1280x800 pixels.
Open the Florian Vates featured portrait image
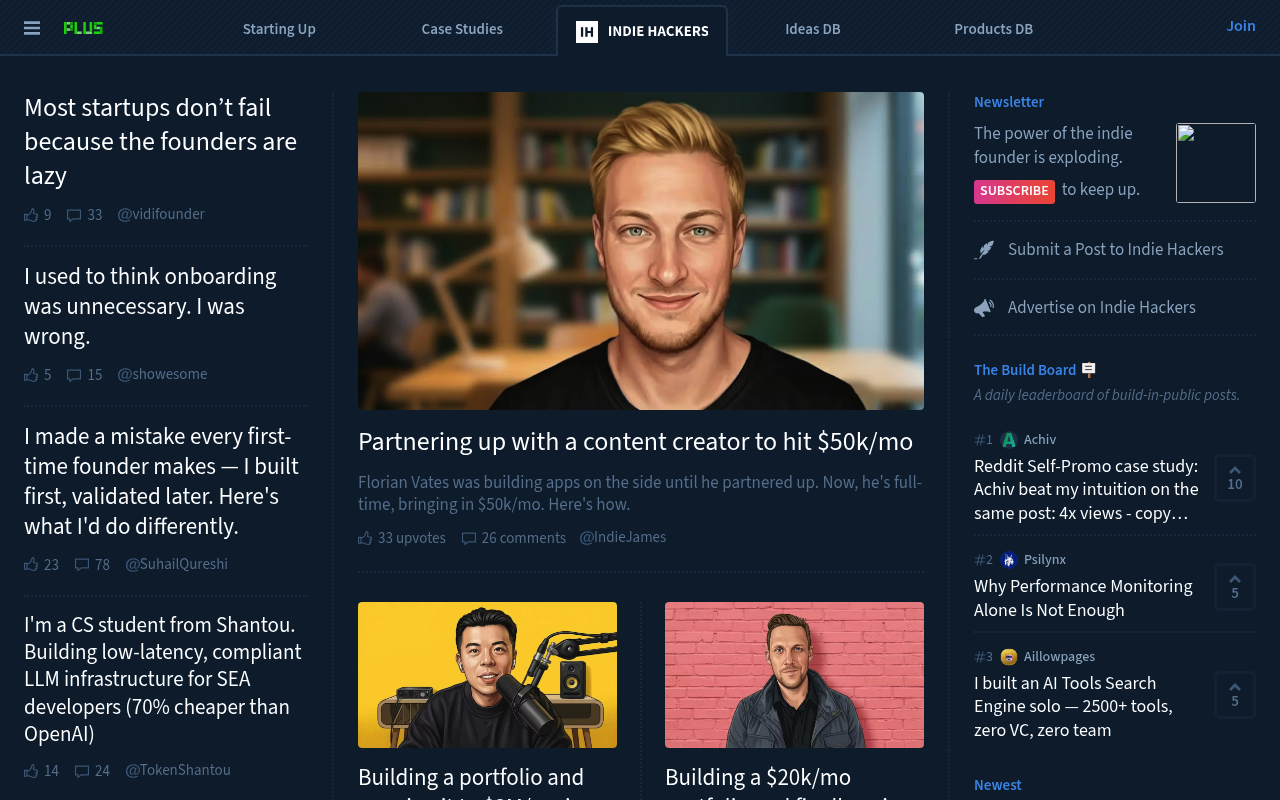click(641, 251)
